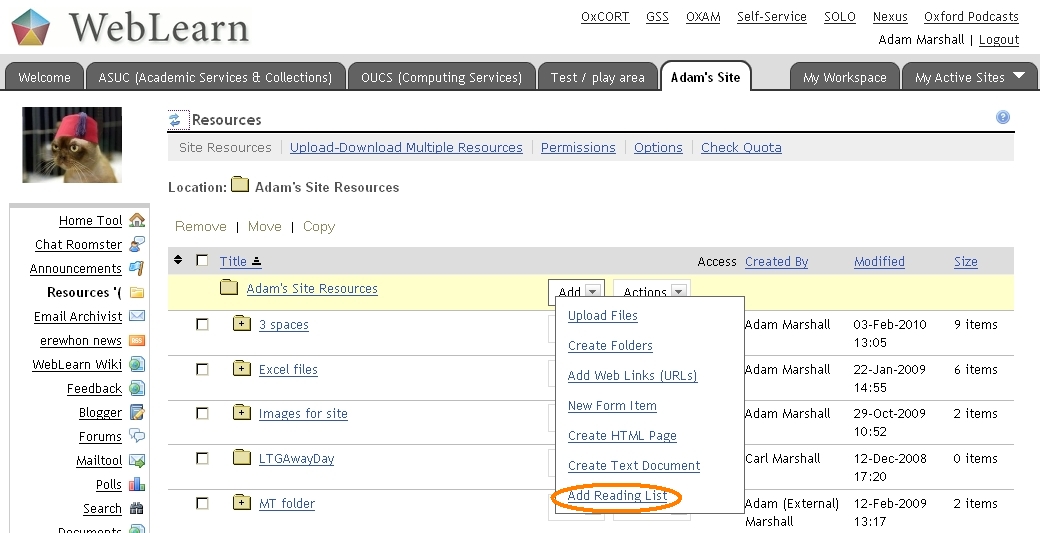Switch to the Test / play area tab
1040x533 pixels.
coord(597,77)
